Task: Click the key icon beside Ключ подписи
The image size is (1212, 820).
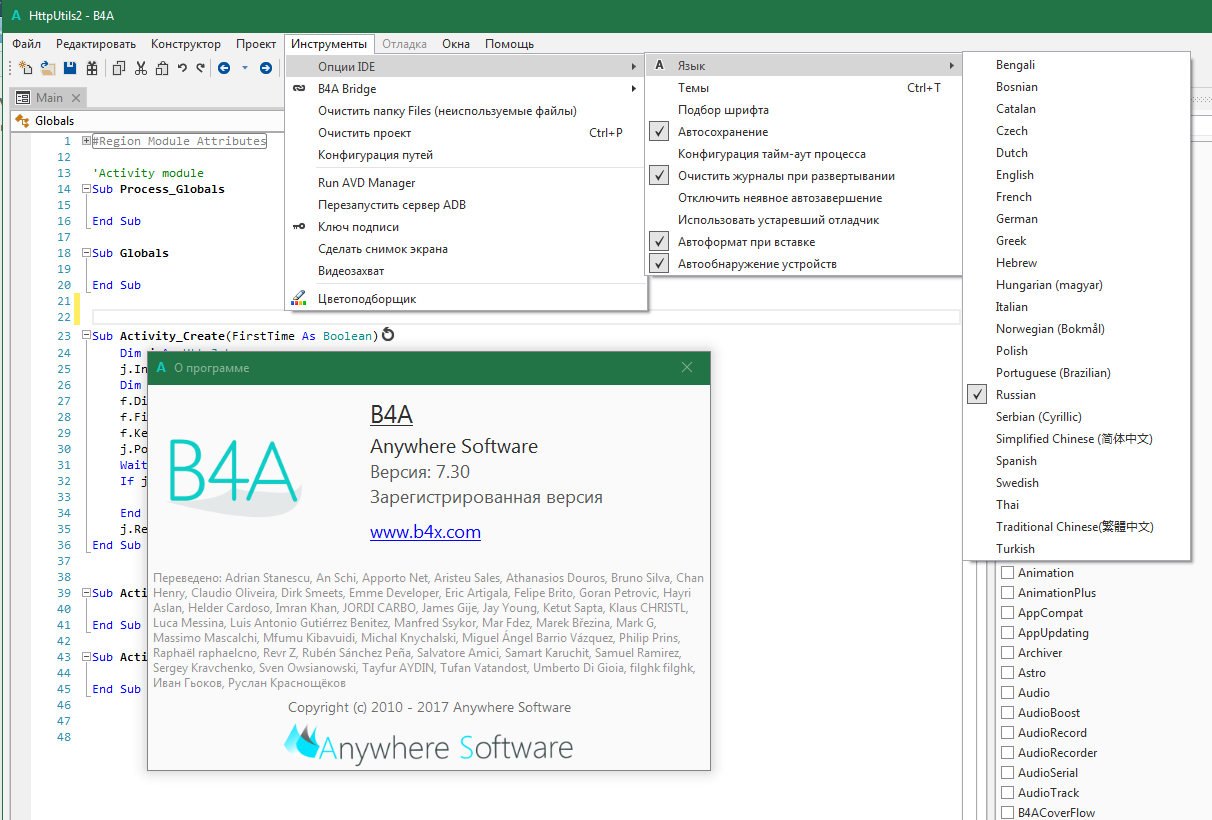Action: [299, 227]
